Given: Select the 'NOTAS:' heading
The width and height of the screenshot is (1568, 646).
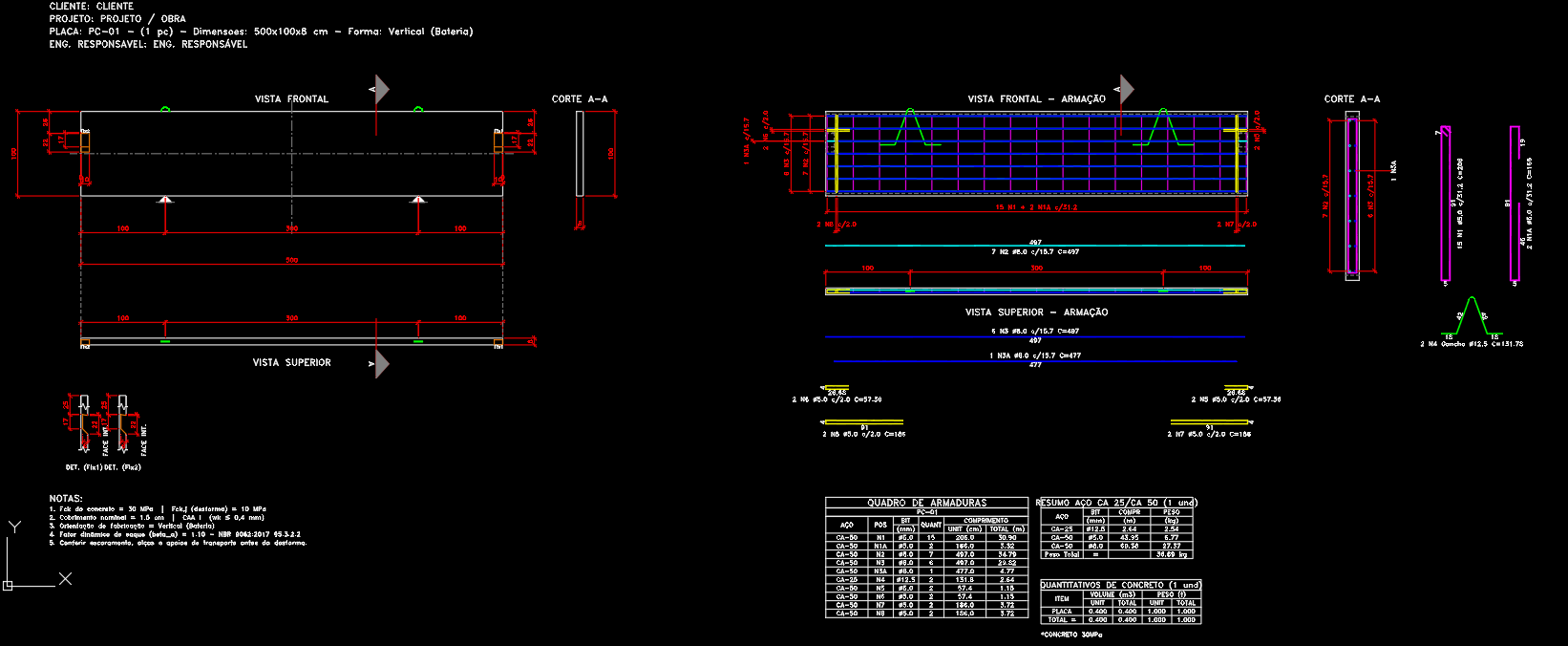Looking at the screenshot, I should coord(66,498).
